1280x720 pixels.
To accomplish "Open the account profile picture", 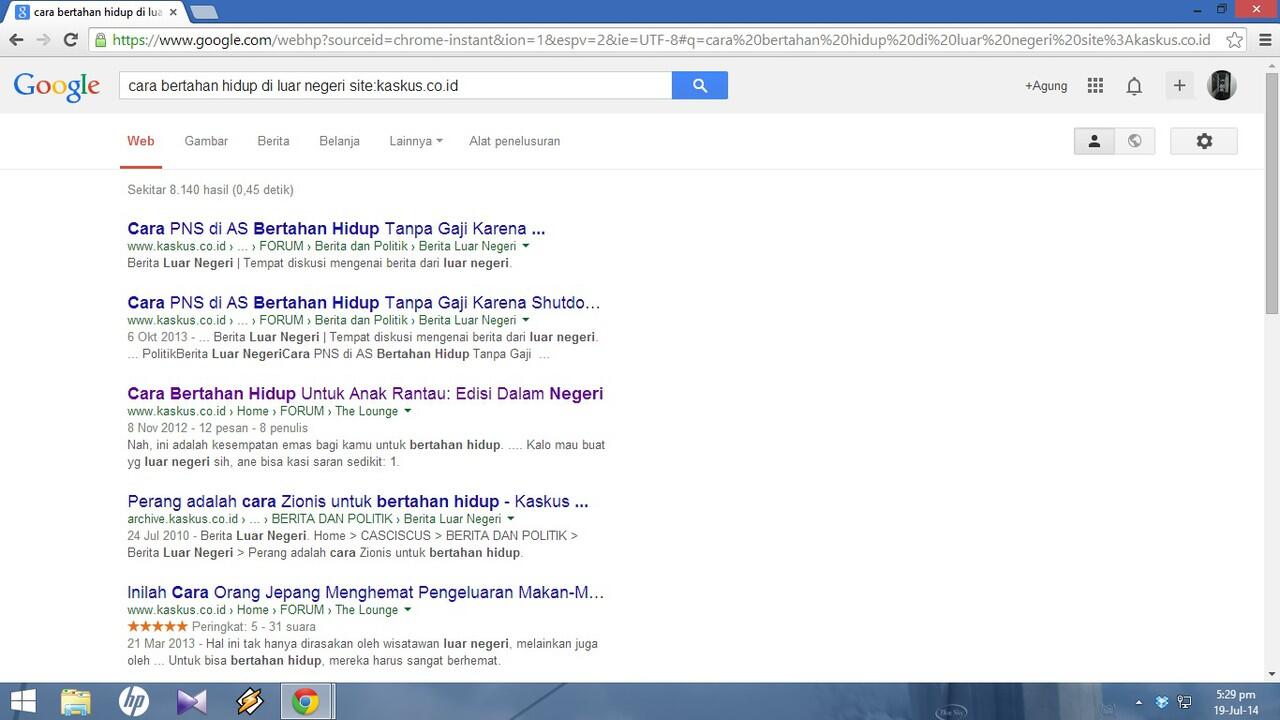I will [1221, 86].
